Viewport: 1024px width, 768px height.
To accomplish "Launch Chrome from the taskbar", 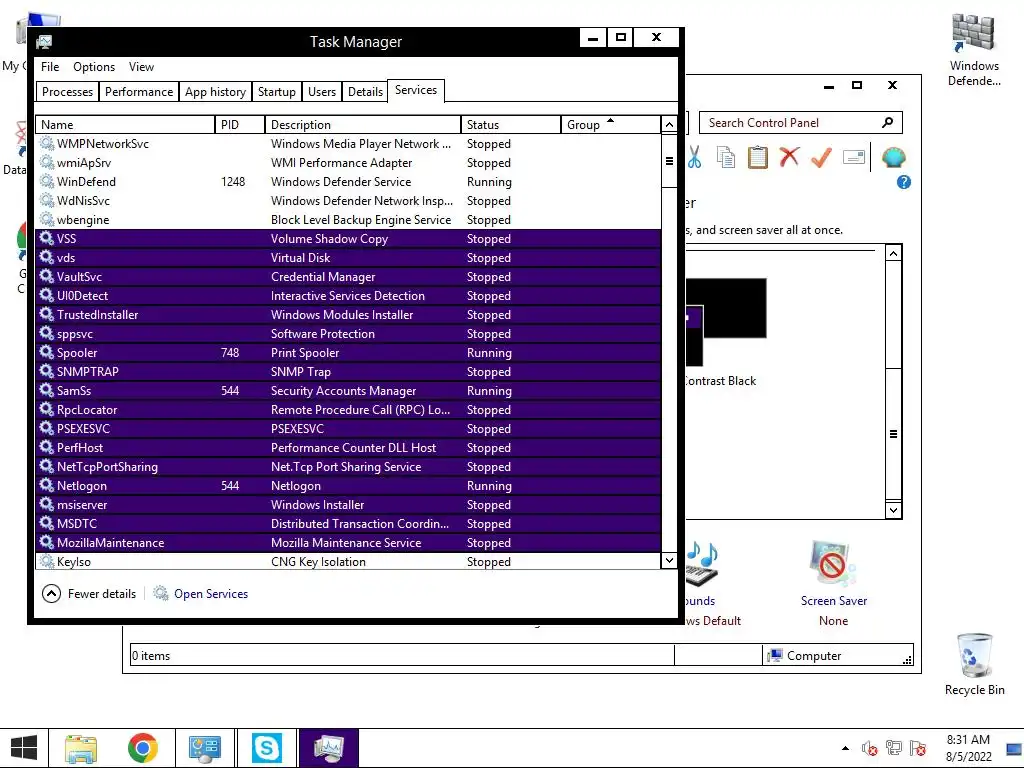I will [x=142, y=748].
